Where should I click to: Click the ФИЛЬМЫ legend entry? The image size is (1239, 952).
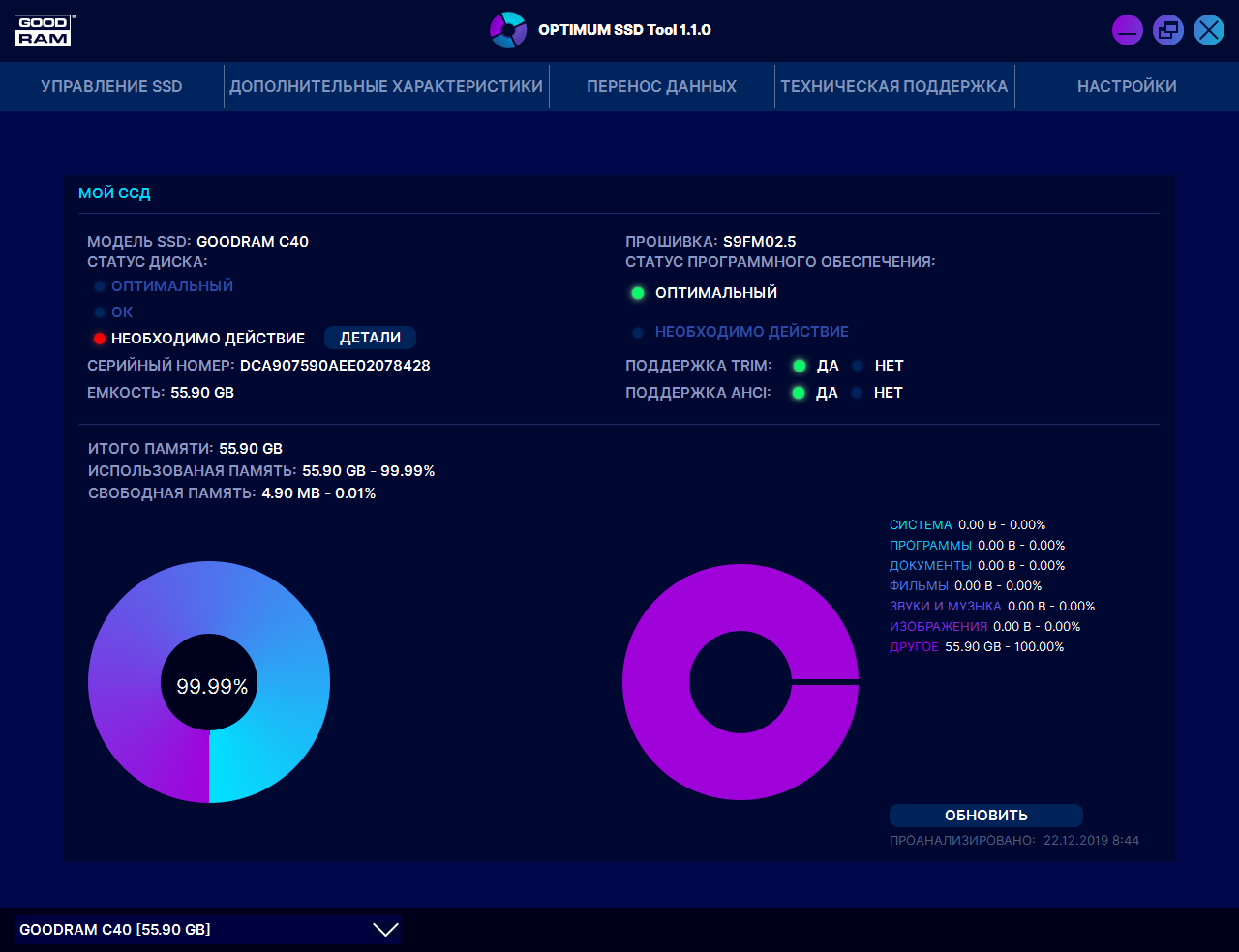(x=966, y=586)
